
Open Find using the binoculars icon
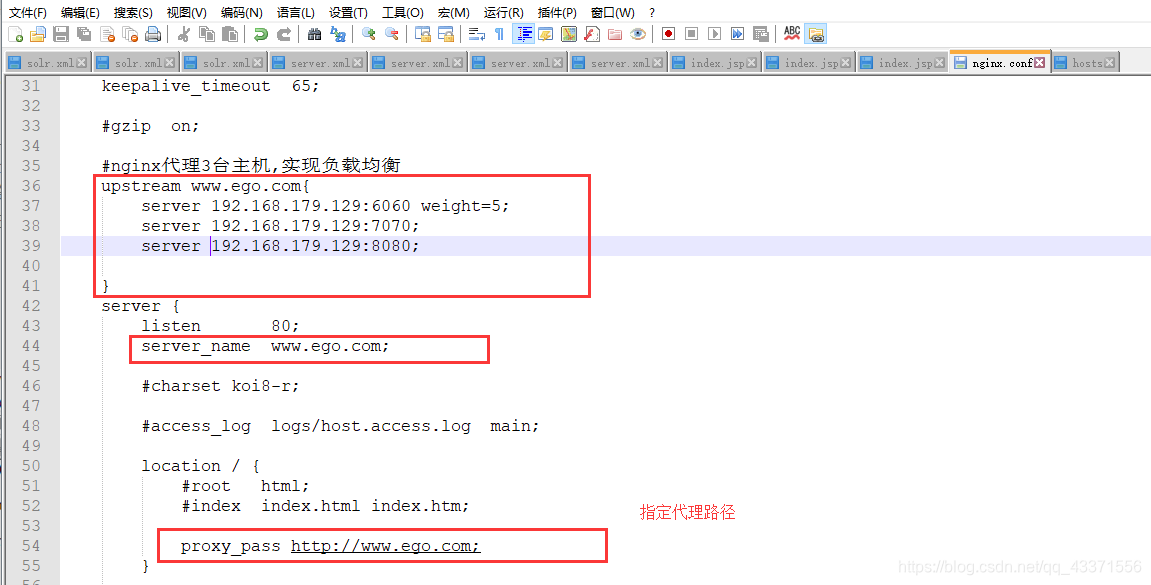(314, 34)
